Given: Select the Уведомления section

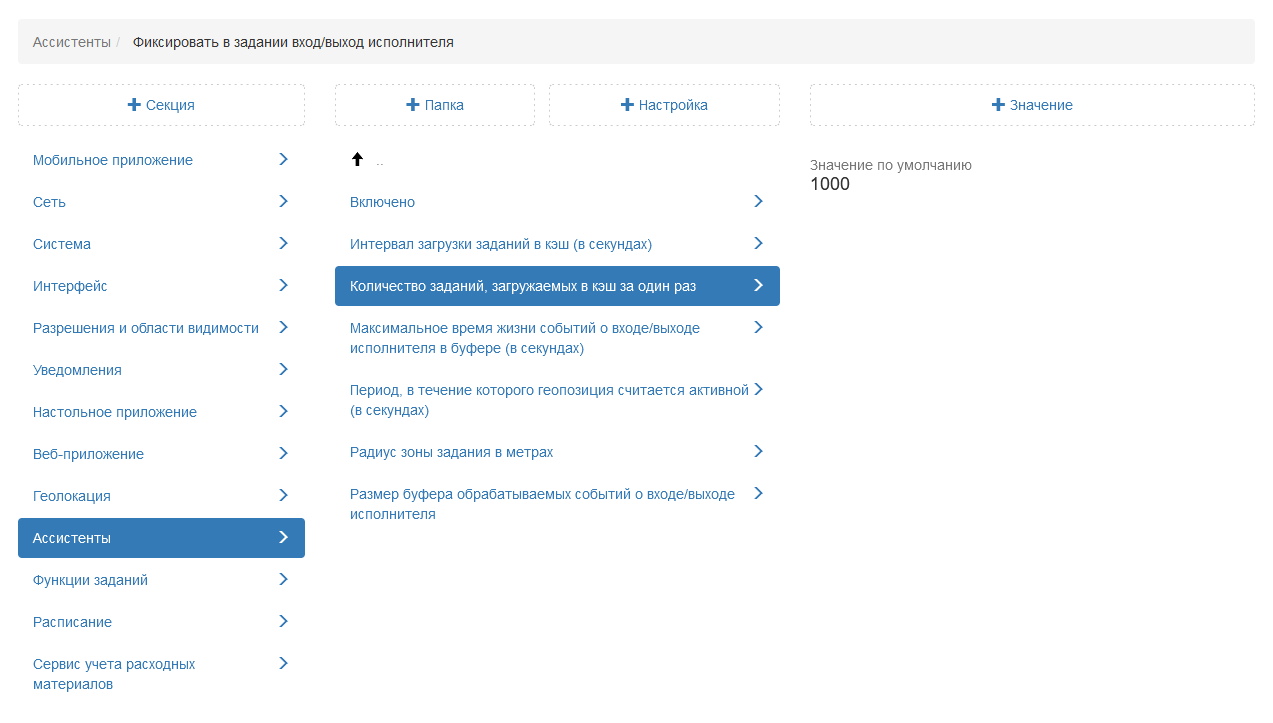Looking at the screenshot, I should [77, 370].
